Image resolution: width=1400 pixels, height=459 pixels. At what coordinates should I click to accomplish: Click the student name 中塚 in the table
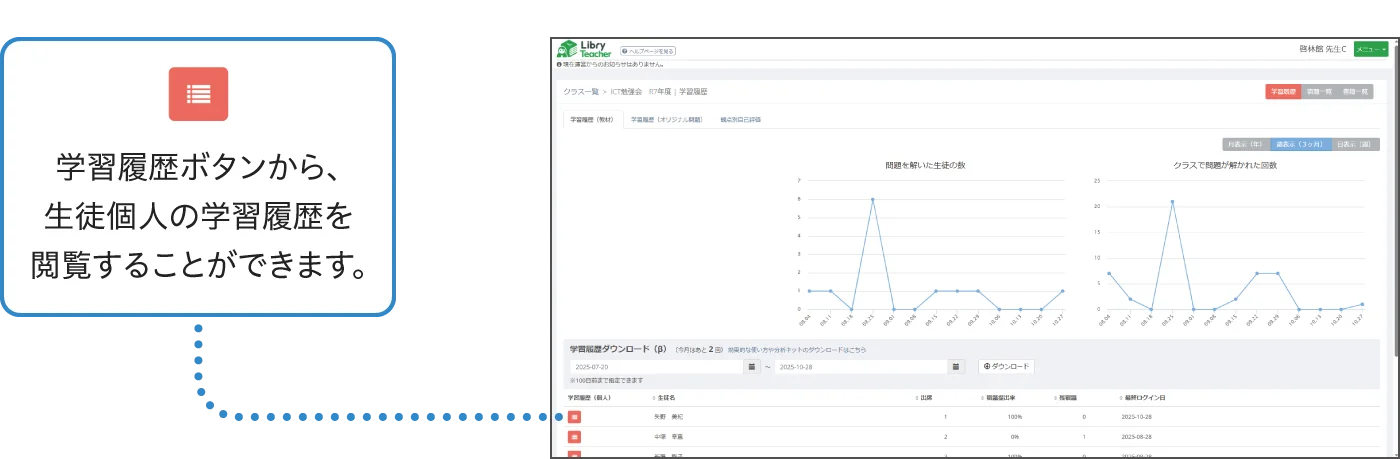[667, 437]
